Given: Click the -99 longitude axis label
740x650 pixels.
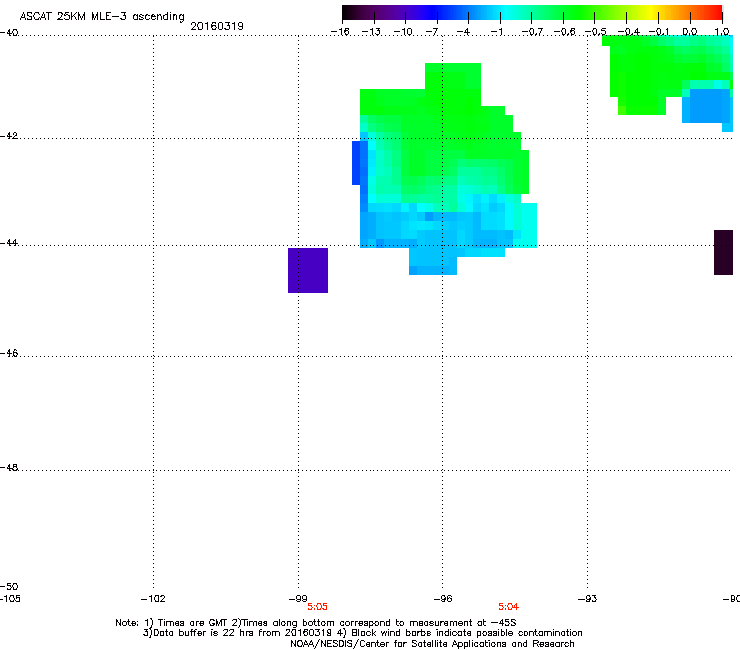Looking at the screenshot, I should [x=298, y=599].
